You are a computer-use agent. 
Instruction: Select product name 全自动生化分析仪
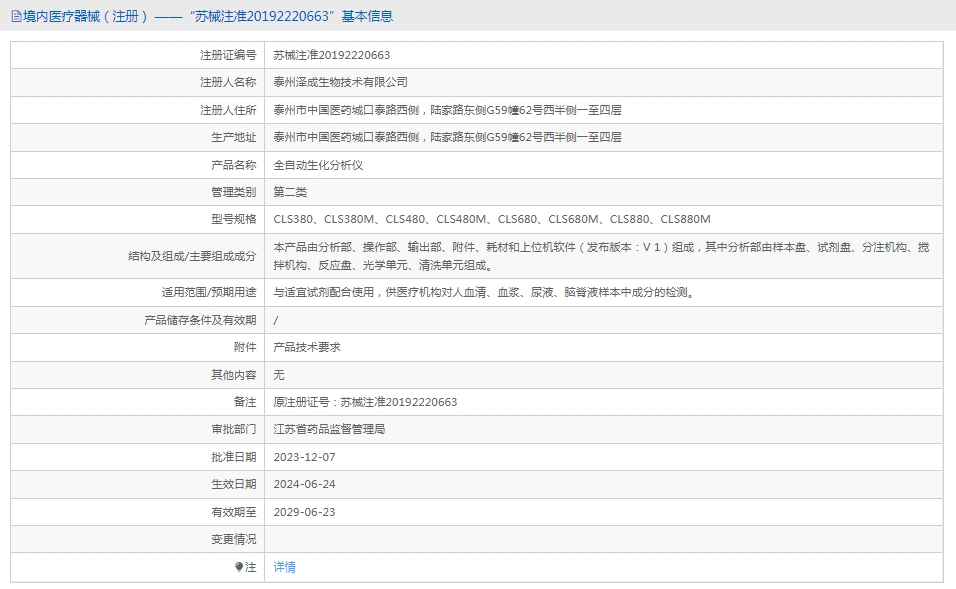tap(318, 165)
